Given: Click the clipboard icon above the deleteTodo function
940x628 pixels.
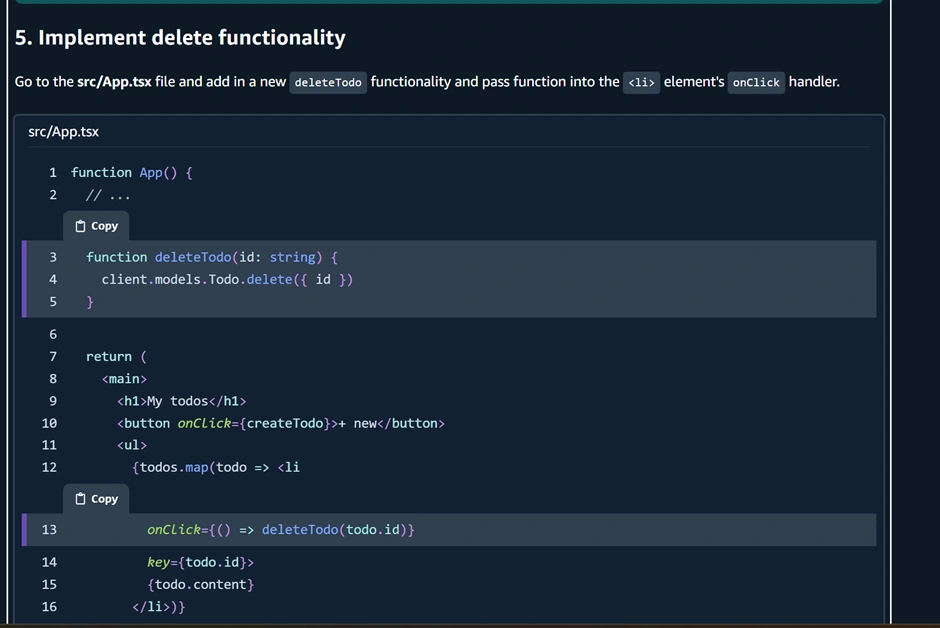Looking at the screenshot, I should point(81,226).
